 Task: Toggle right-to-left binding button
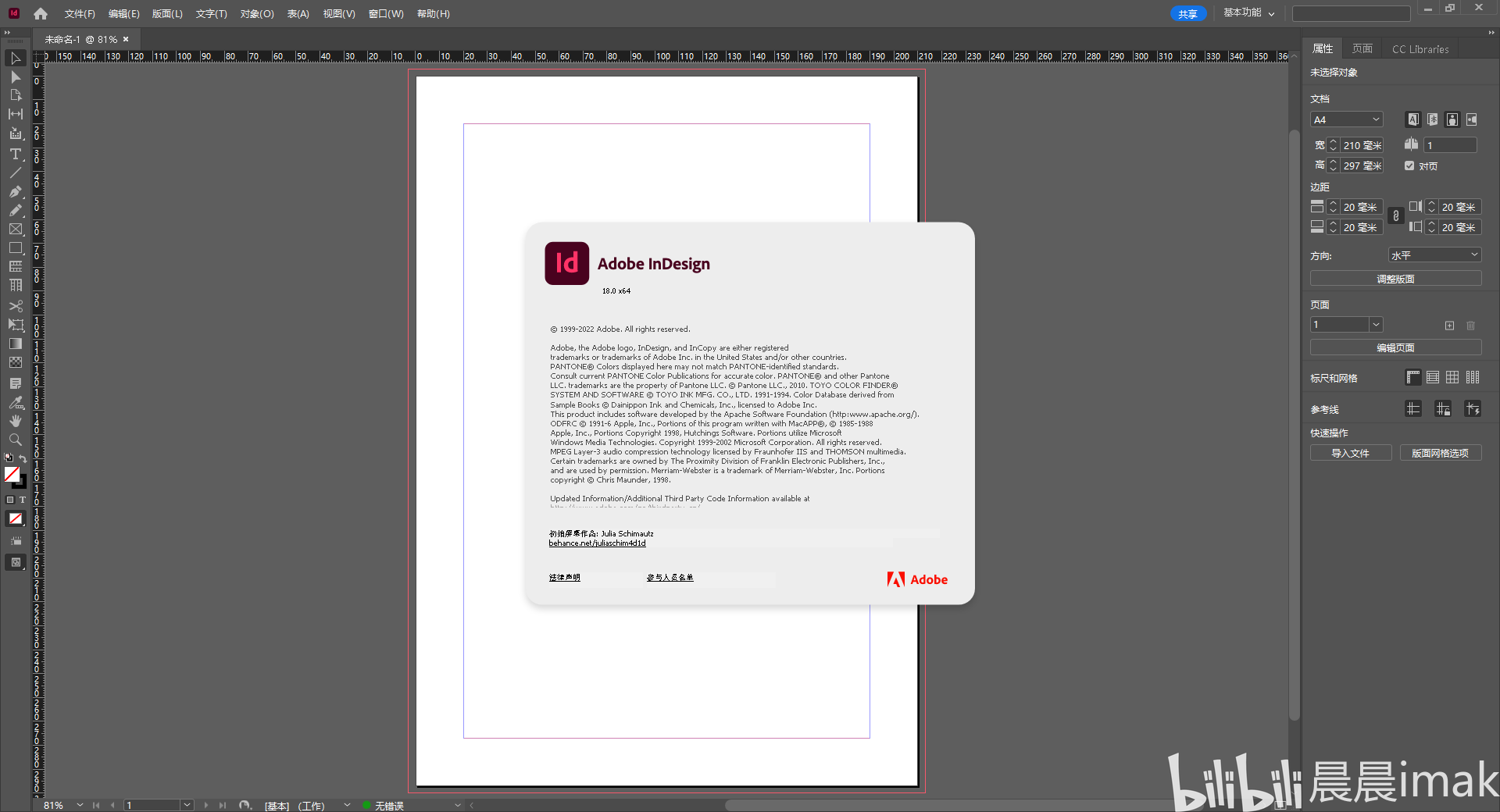pyautogui.click(x=1432, y=119)
